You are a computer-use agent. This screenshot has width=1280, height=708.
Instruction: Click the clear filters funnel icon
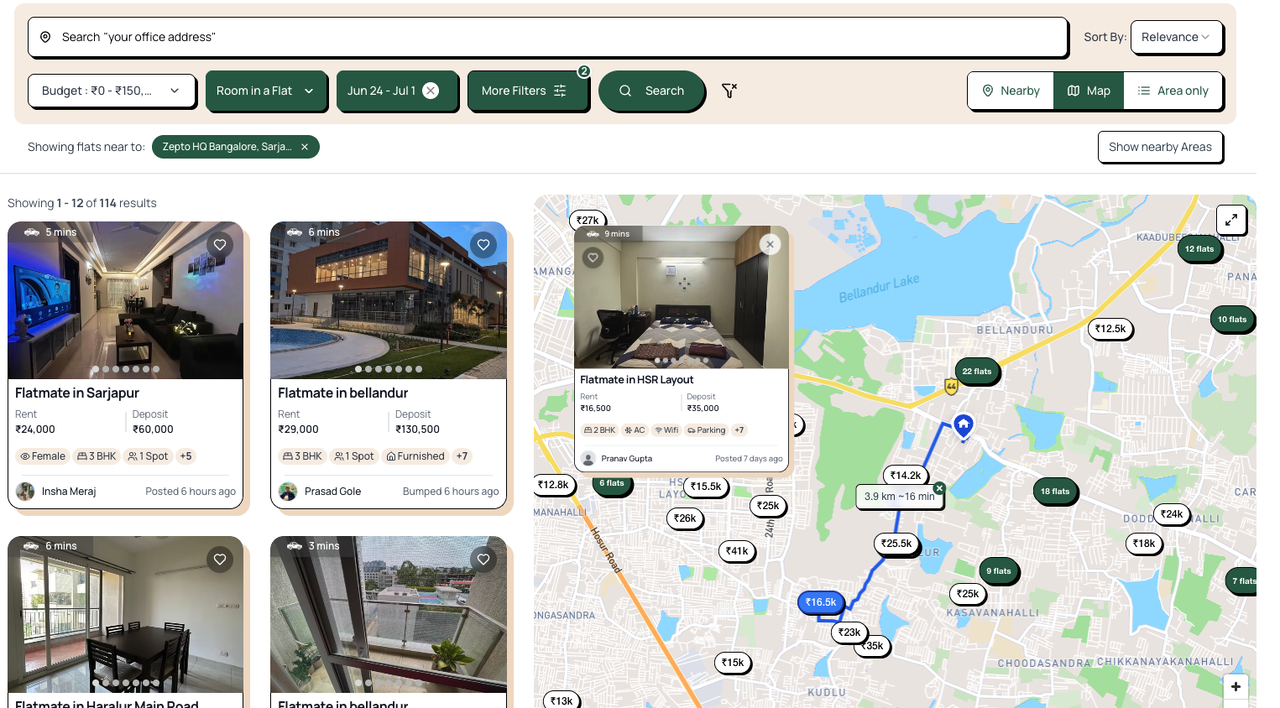tap(729, 91)
